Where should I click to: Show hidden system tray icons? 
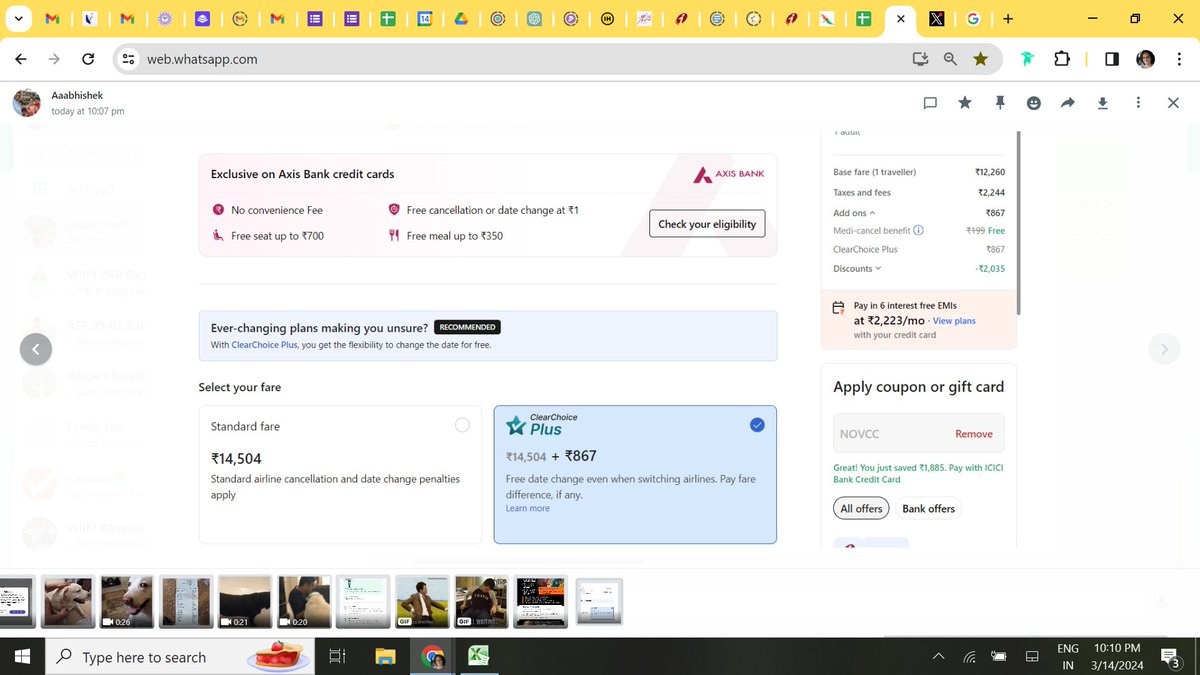pos(938,657)
